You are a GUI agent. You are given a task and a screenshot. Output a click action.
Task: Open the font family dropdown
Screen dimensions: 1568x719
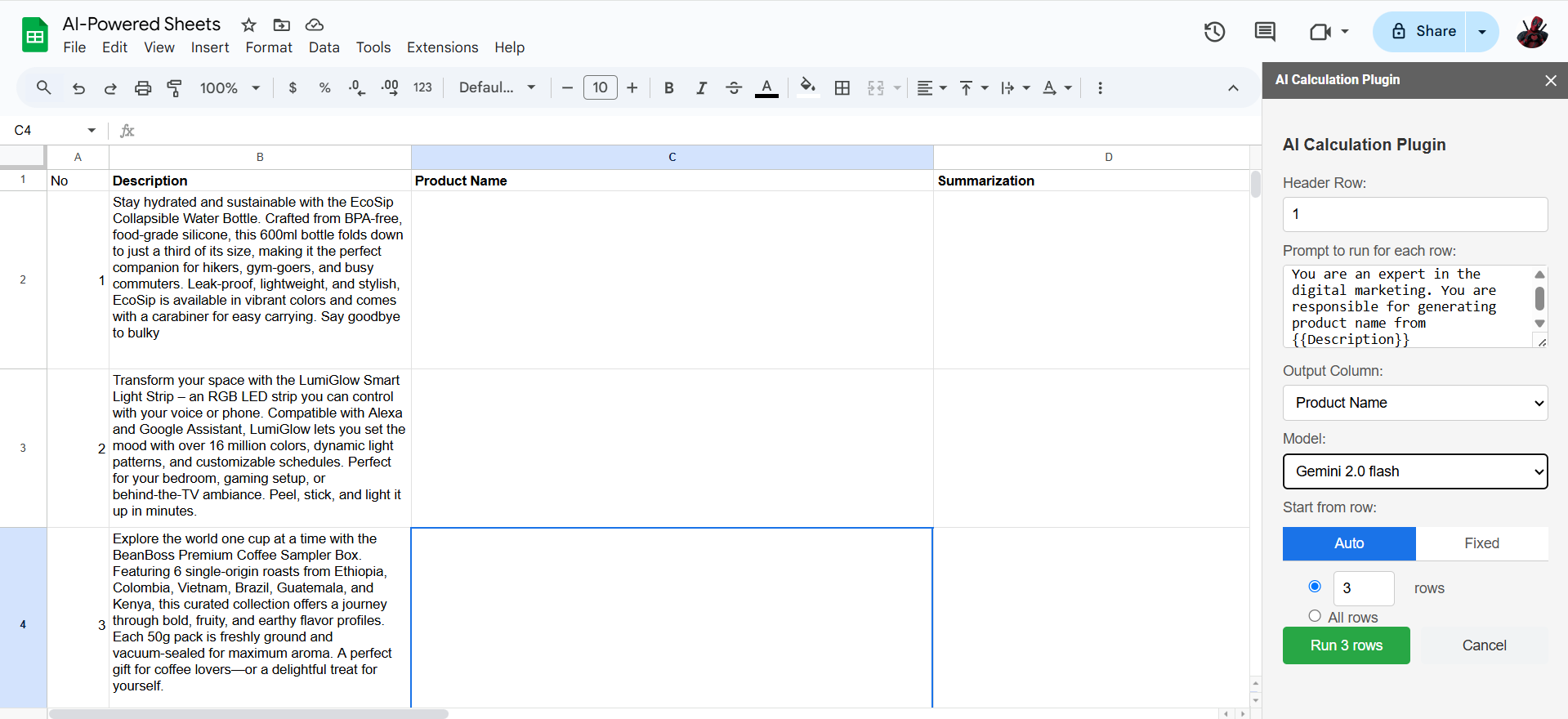point(497,88)
